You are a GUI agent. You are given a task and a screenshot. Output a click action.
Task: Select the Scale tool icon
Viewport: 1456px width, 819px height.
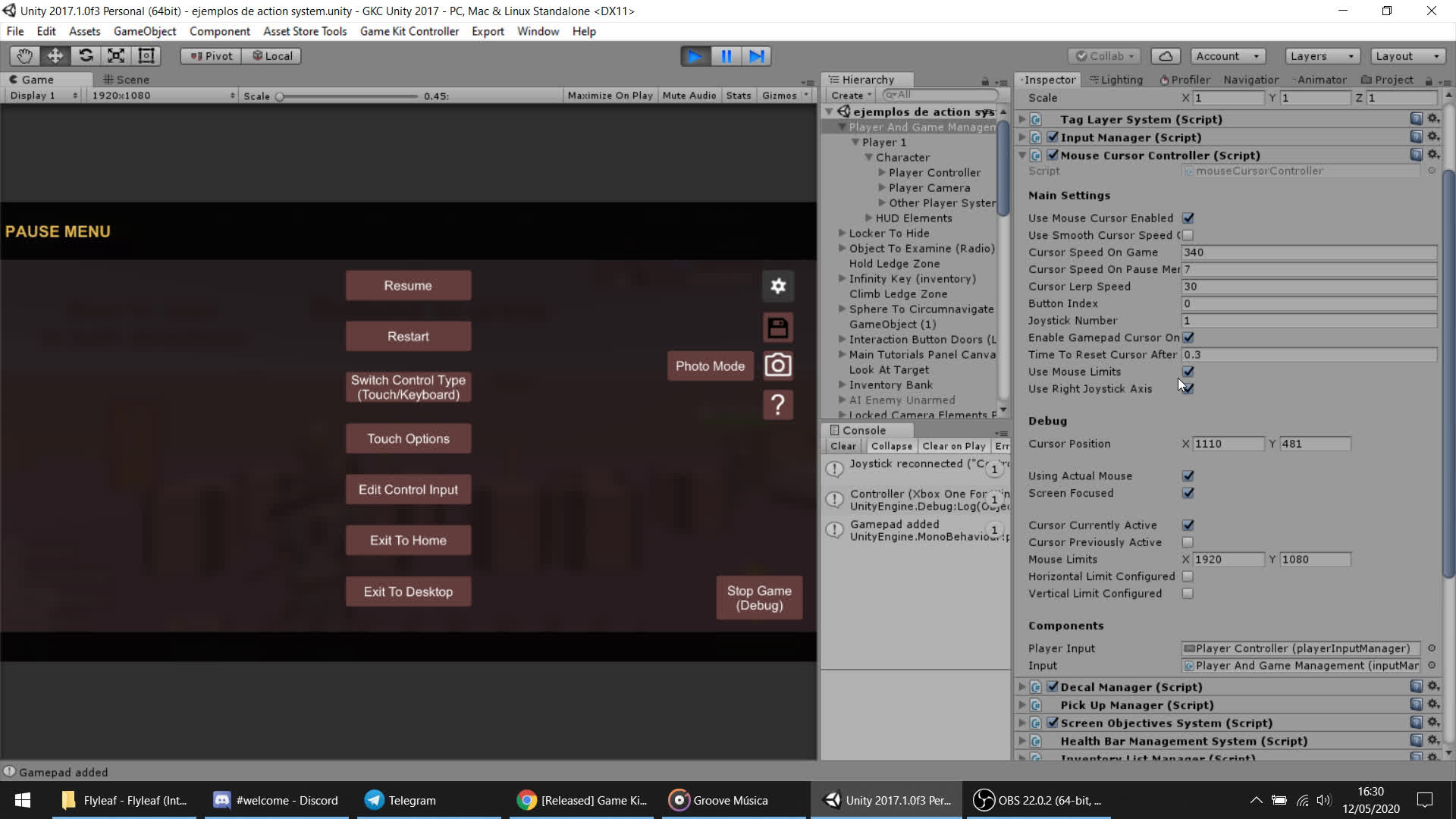pos(116,56)
